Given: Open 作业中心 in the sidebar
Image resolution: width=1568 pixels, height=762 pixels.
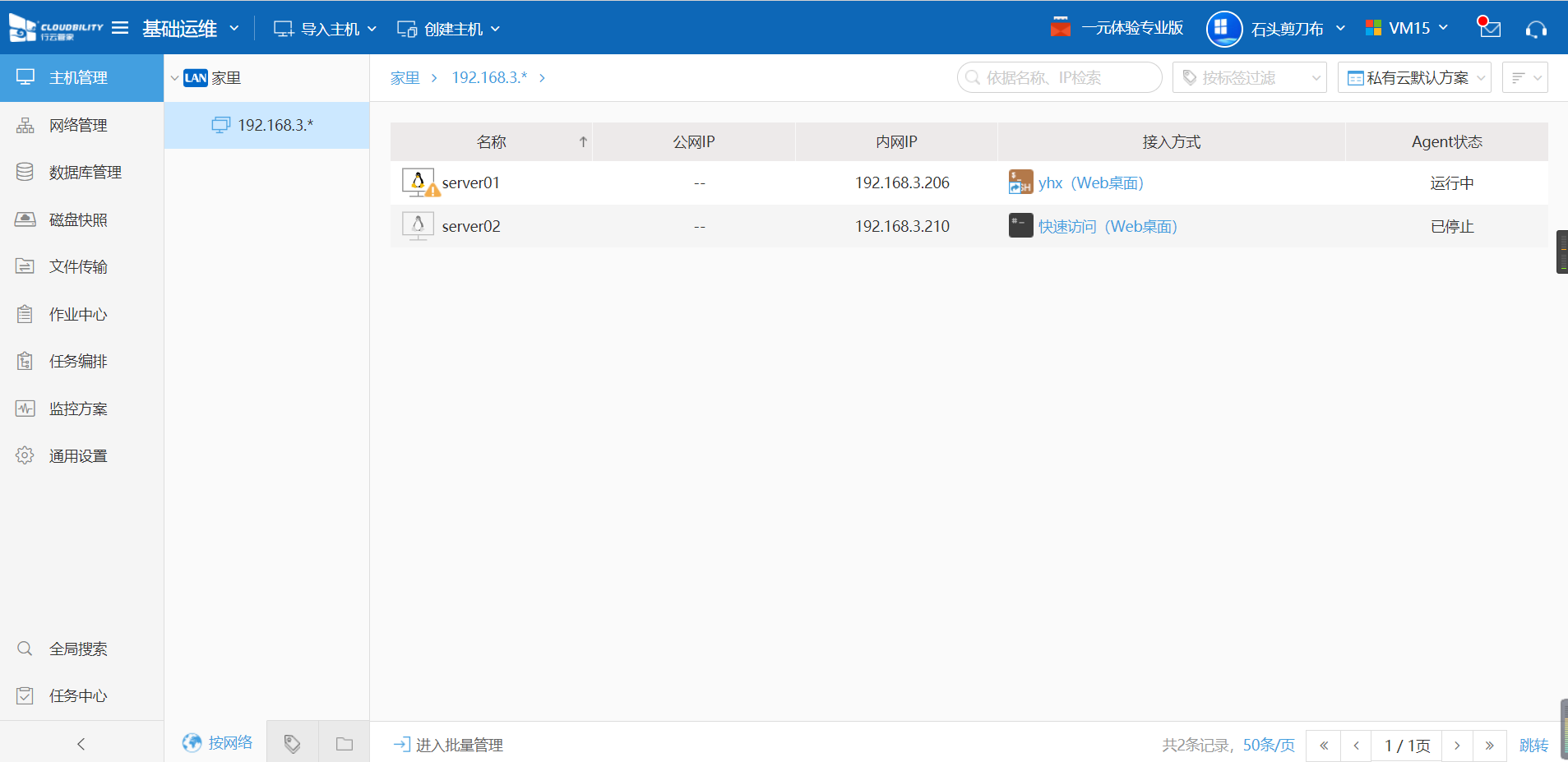Looking at the screenshot, I should [x=82, y=314].
